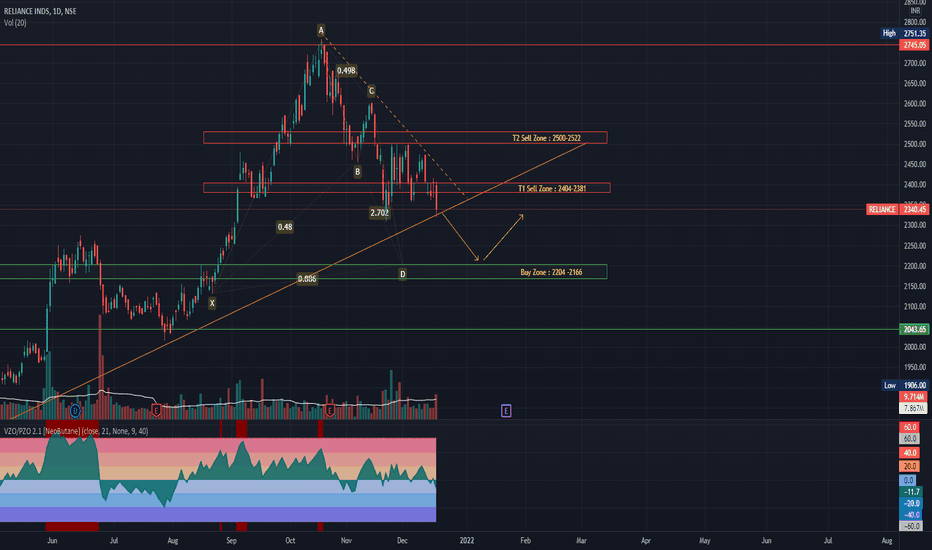932x550 pixels.
Task: Click the Mar label on time axis
Action: pos(581,540)
